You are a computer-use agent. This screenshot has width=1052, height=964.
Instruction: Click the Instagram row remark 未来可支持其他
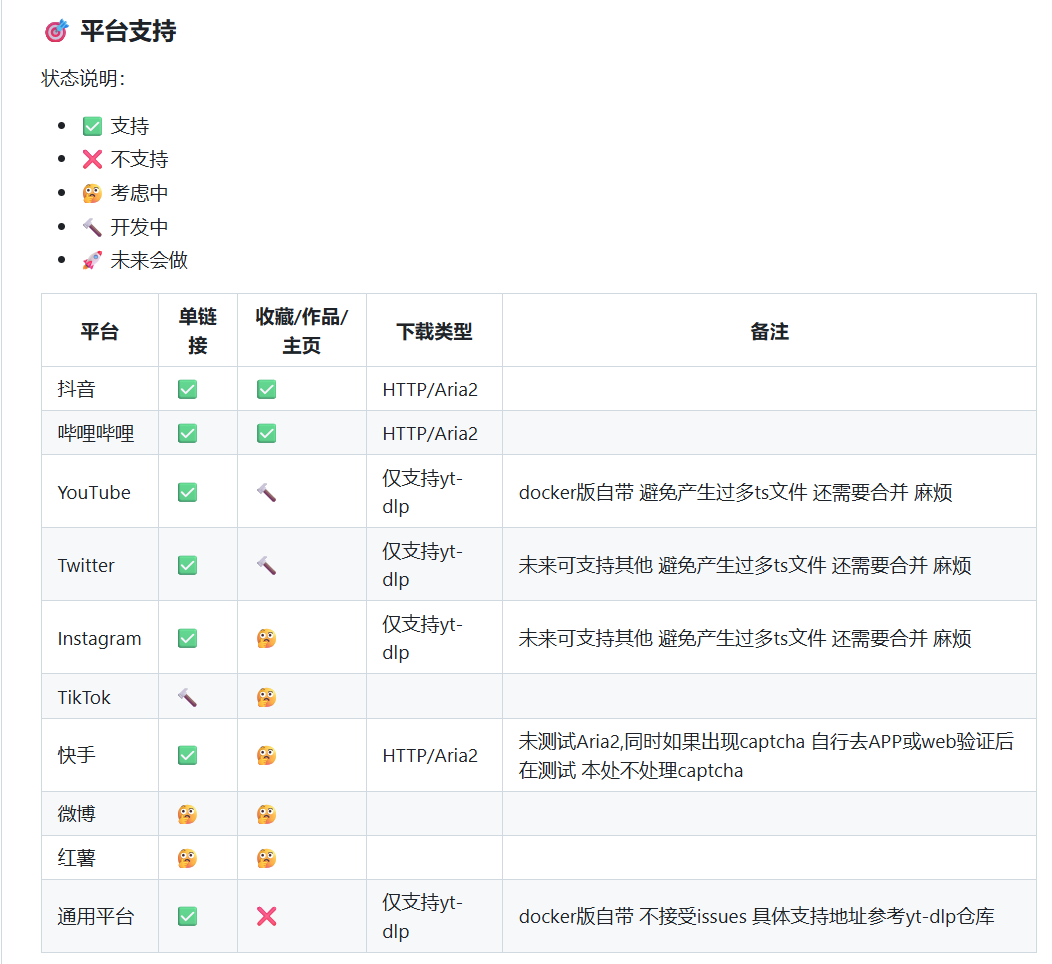[x=745, y=639]
